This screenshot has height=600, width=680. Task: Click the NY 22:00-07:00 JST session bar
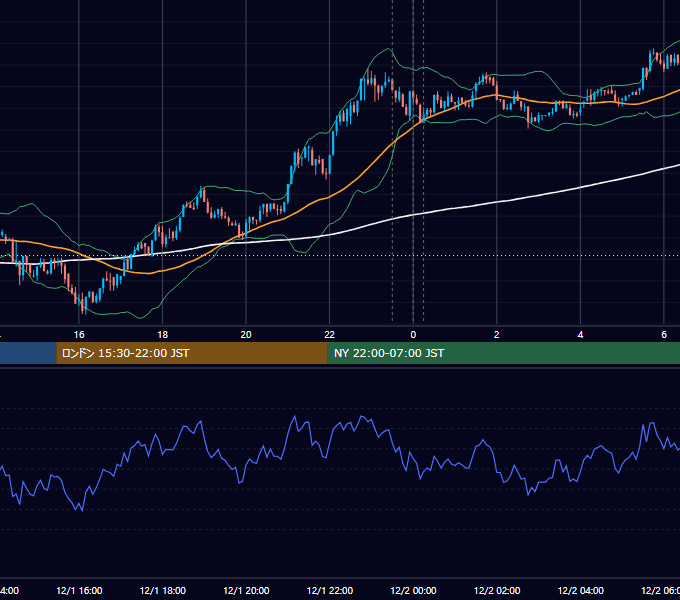click(x=503, y=353)
